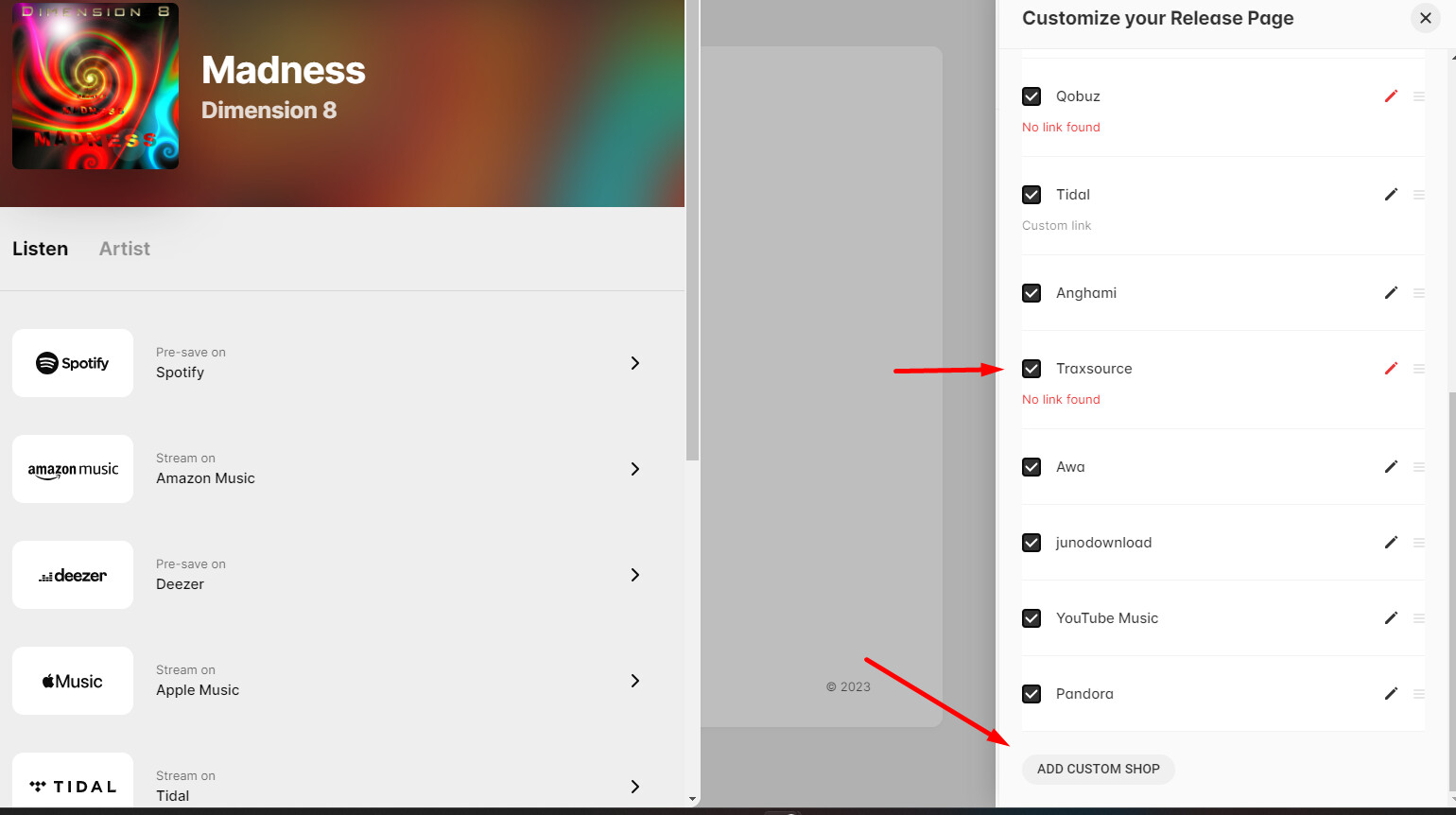Click the Madness album cover thumbnail

pyautogui.click(x=95, y=86)
